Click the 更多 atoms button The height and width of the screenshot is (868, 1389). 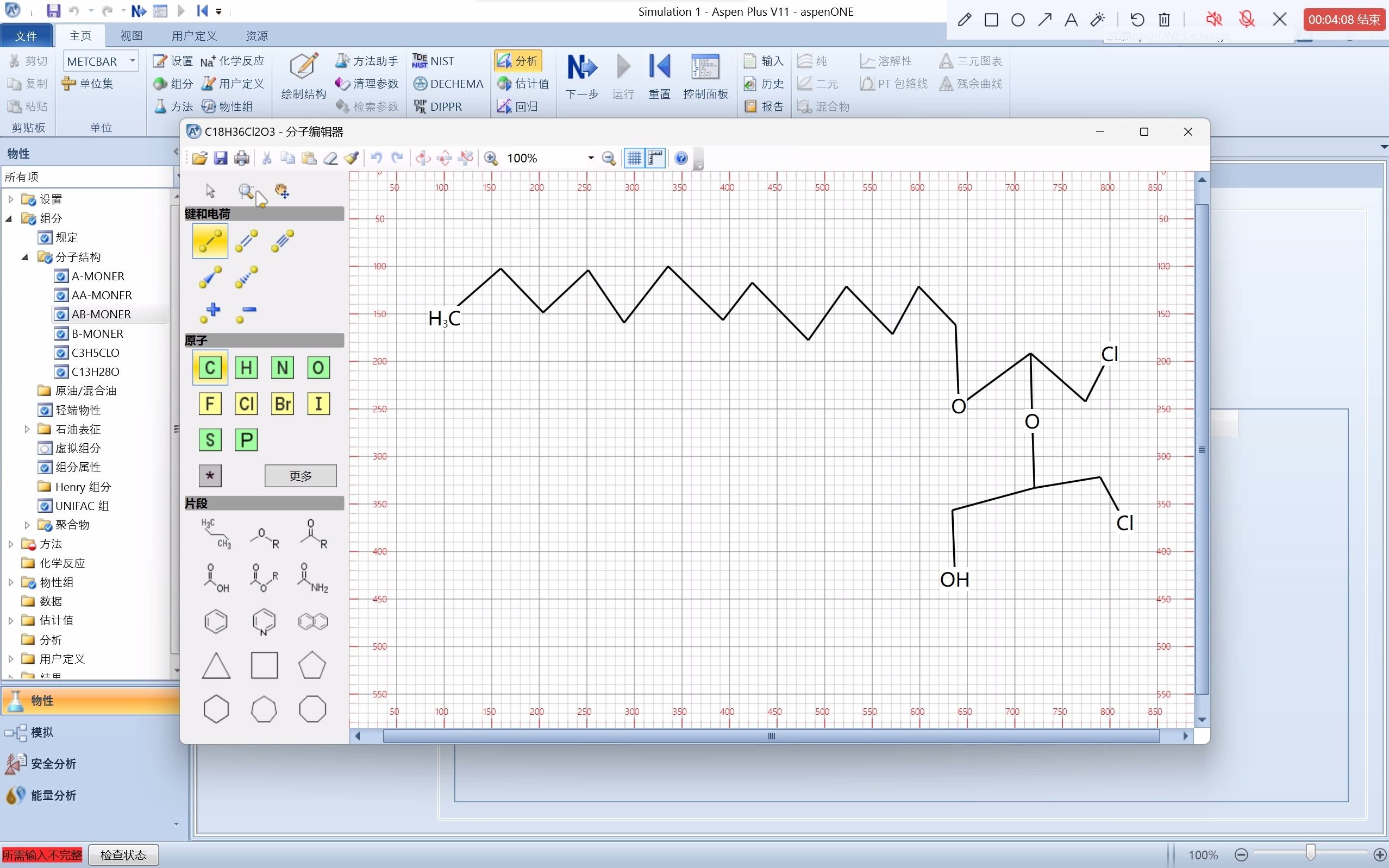301,476
